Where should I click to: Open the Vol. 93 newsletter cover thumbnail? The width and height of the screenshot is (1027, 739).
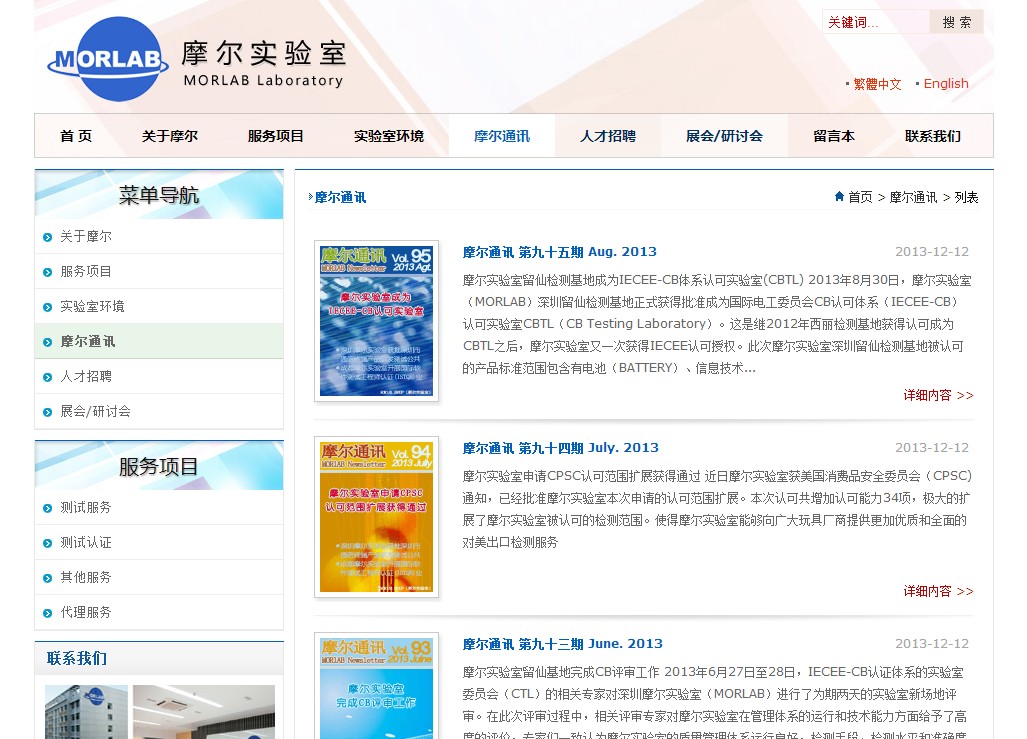(x=377, y=686)
